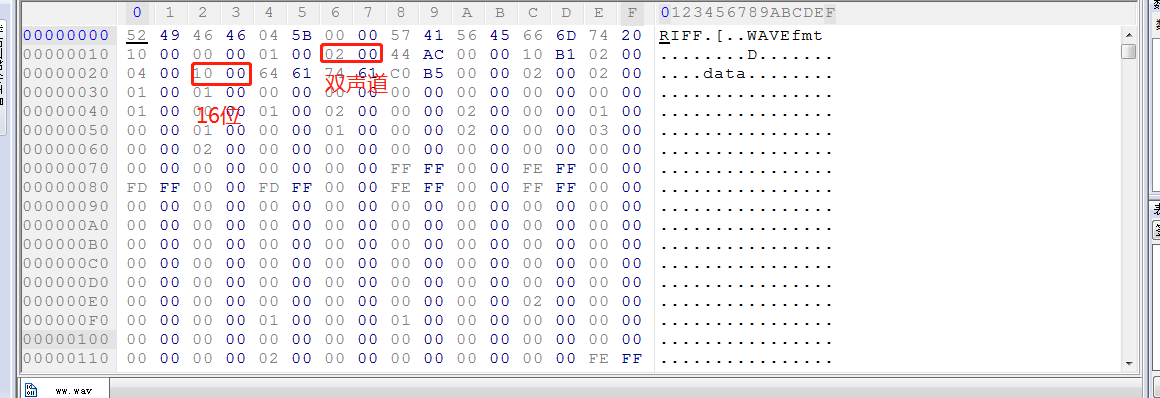Select byte 02 in row 000000E0
This screenshot has height=398, width=1160.
pyautogui.click(x=533, y=301)
